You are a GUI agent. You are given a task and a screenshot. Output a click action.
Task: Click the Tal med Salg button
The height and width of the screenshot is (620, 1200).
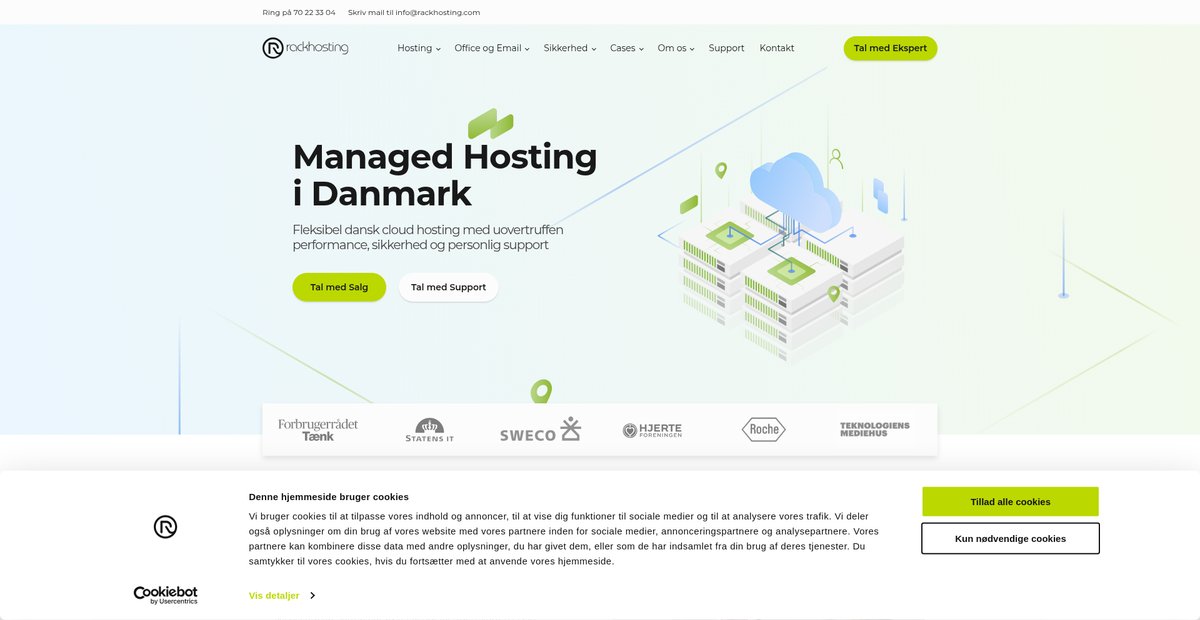click(339, 287)
